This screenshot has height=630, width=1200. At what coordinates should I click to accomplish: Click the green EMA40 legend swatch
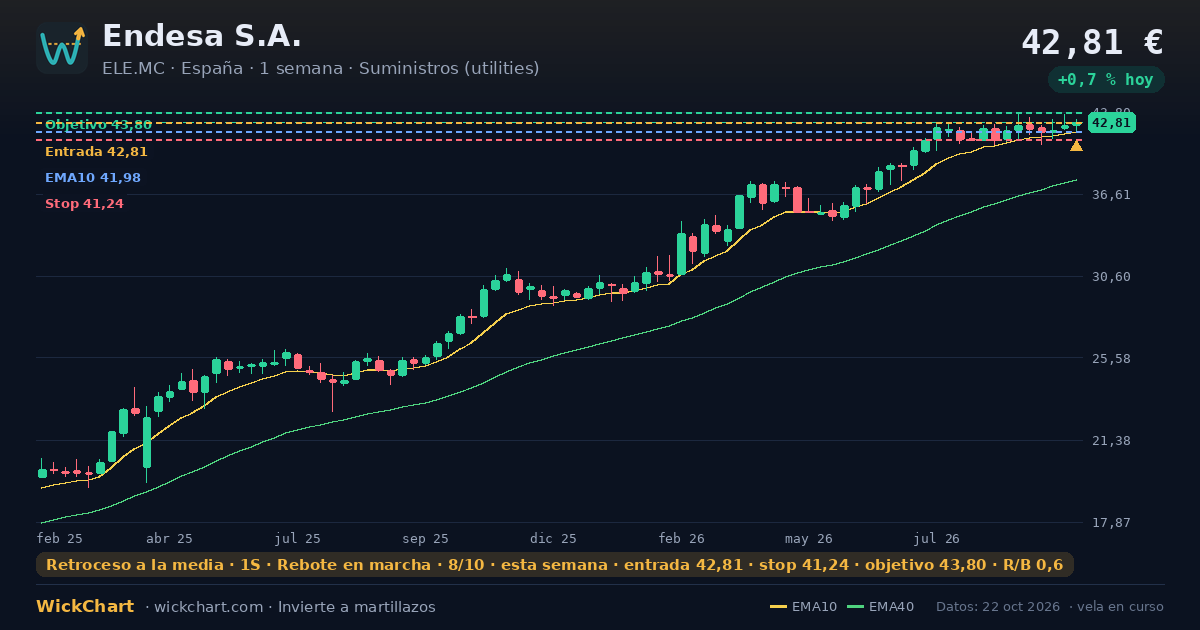click(855, 607)
